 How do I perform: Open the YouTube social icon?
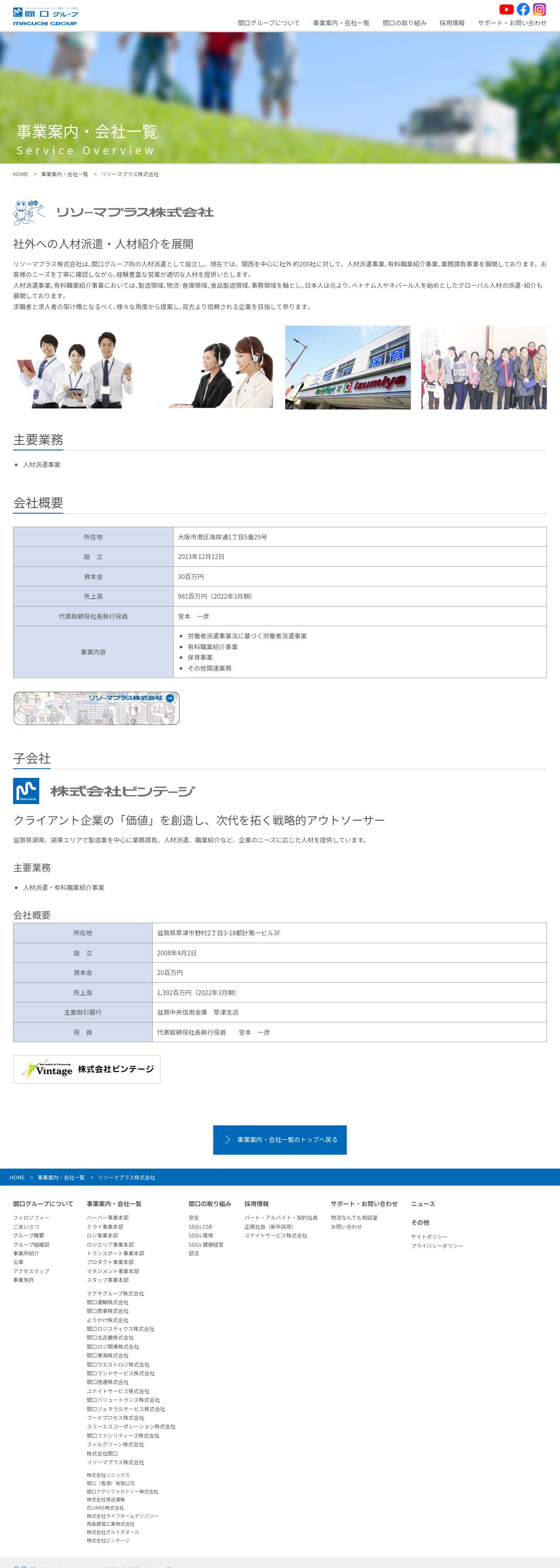tap(506, 9)
